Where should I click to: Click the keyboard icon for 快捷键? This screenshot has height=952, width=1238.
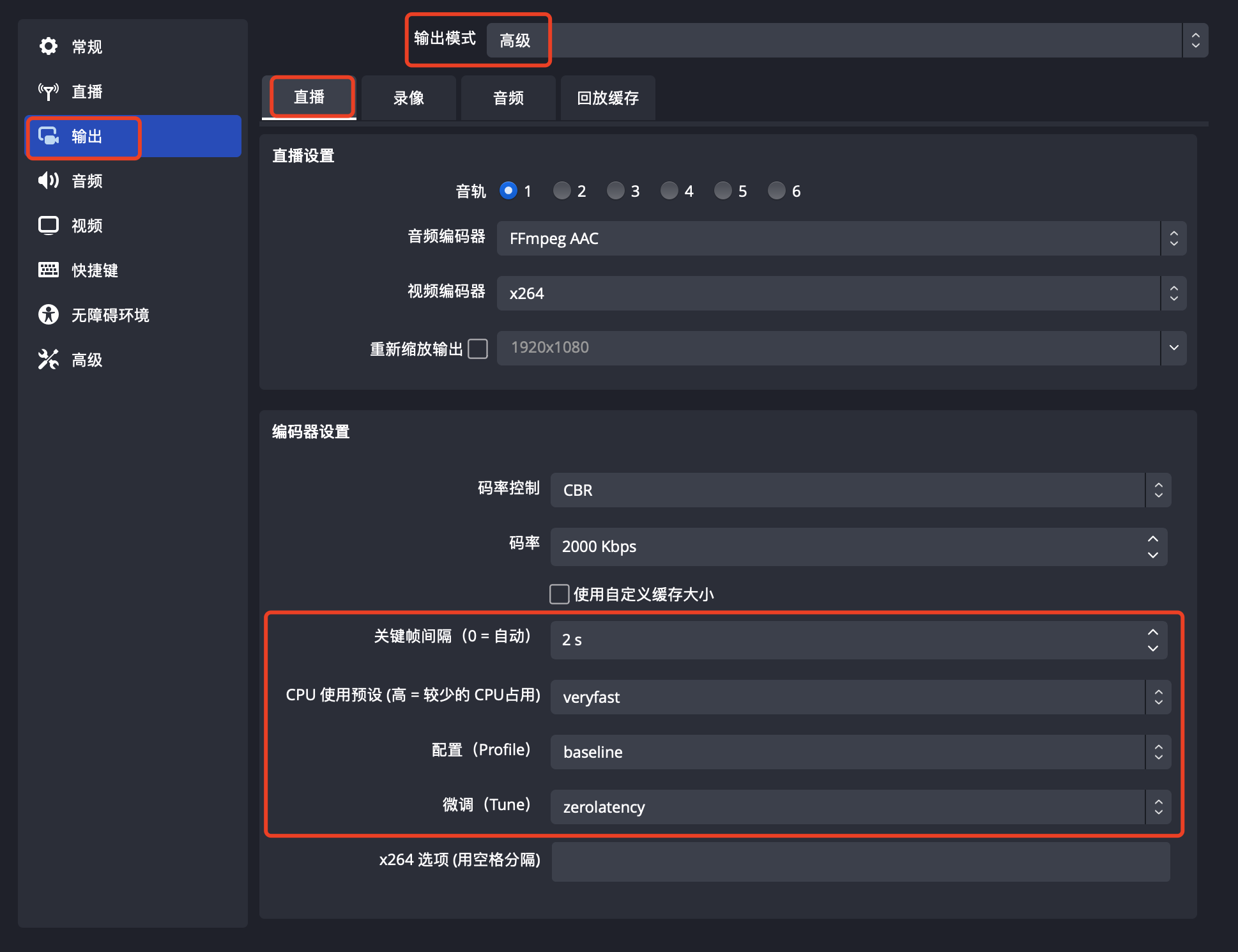tap(49, 270)
